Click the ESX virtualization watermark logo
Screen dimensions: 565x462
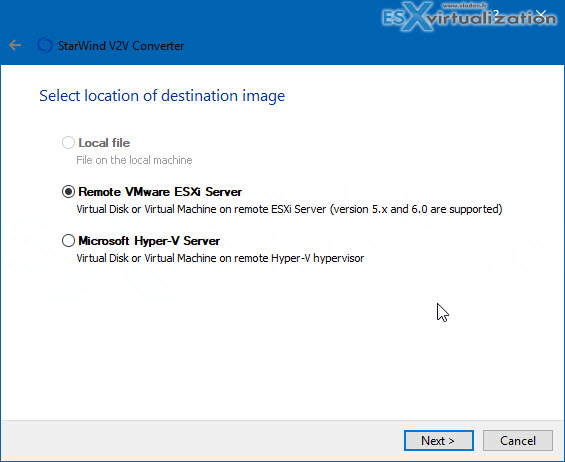point(469,17)
